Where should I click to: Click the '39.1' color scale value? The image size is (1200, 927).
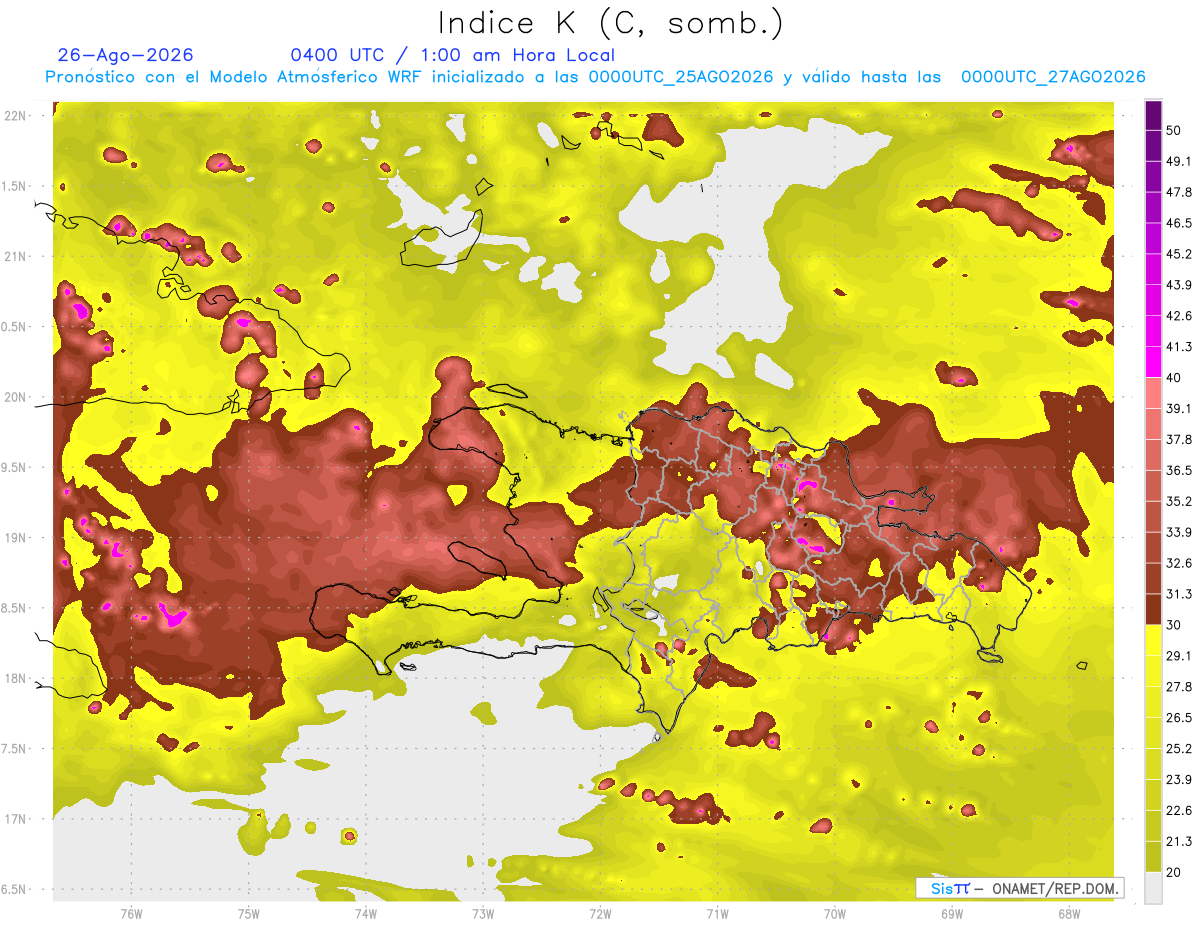1178,408
